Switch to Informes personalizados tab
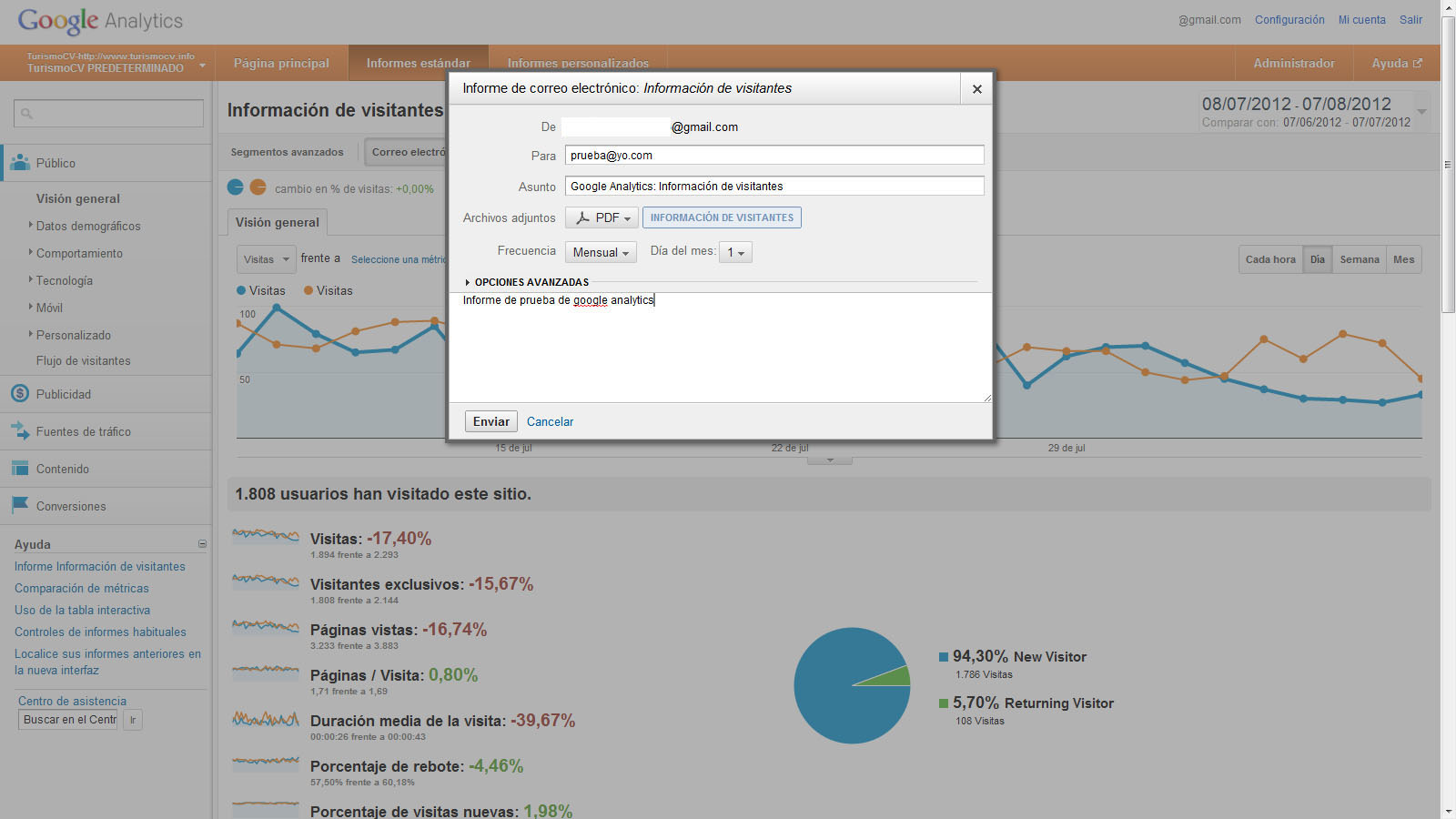Viewport: 1456px width, 819px height. (578, 63)
